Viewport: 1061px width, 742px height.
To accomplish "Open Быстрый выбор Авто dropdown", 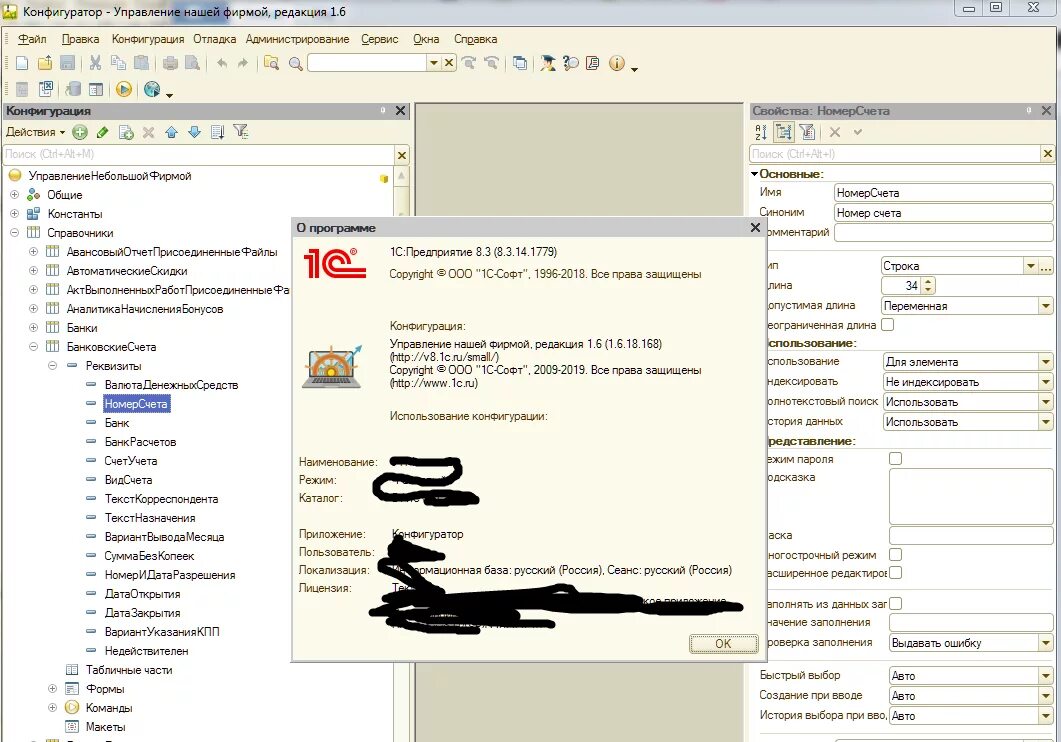I will [x=1045, y=676].
